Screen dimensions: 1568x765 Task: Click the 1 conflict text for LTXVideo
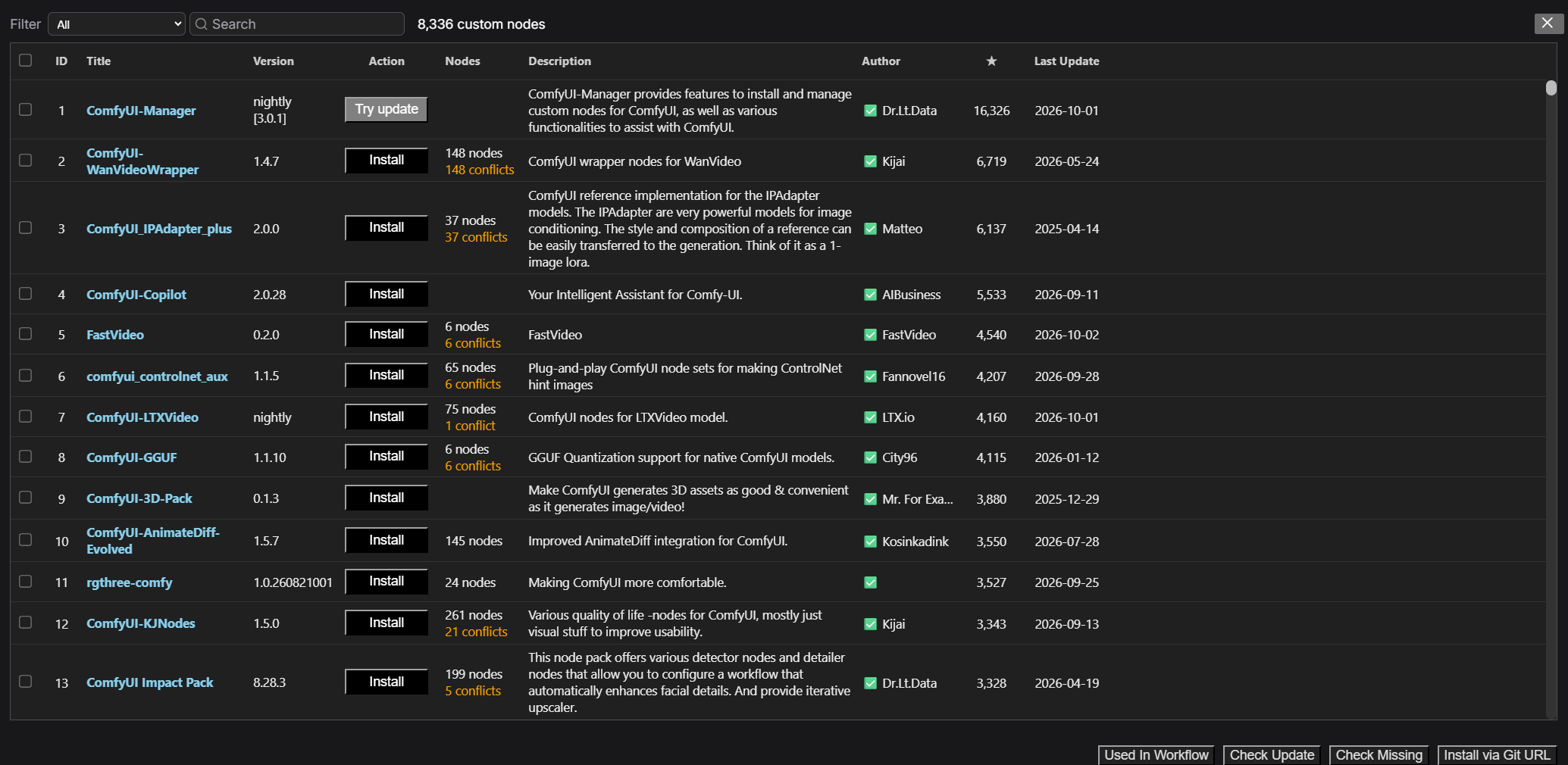tap(470, 426)
